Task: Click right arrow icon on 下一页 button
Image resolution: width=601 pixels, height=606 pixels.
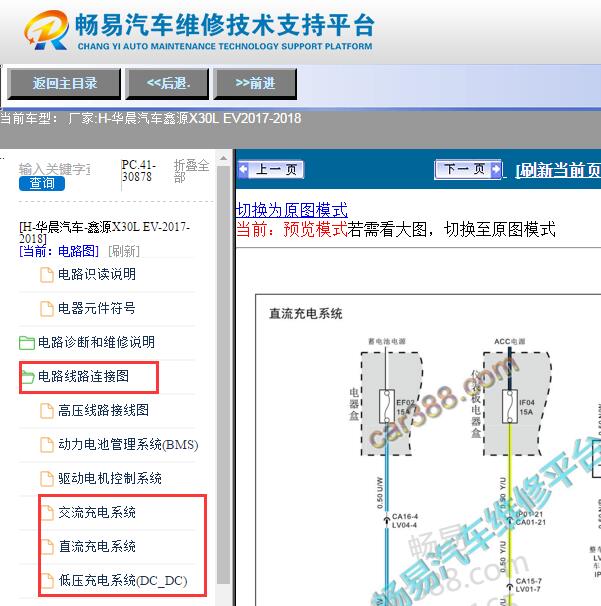Action: (495, 169)
